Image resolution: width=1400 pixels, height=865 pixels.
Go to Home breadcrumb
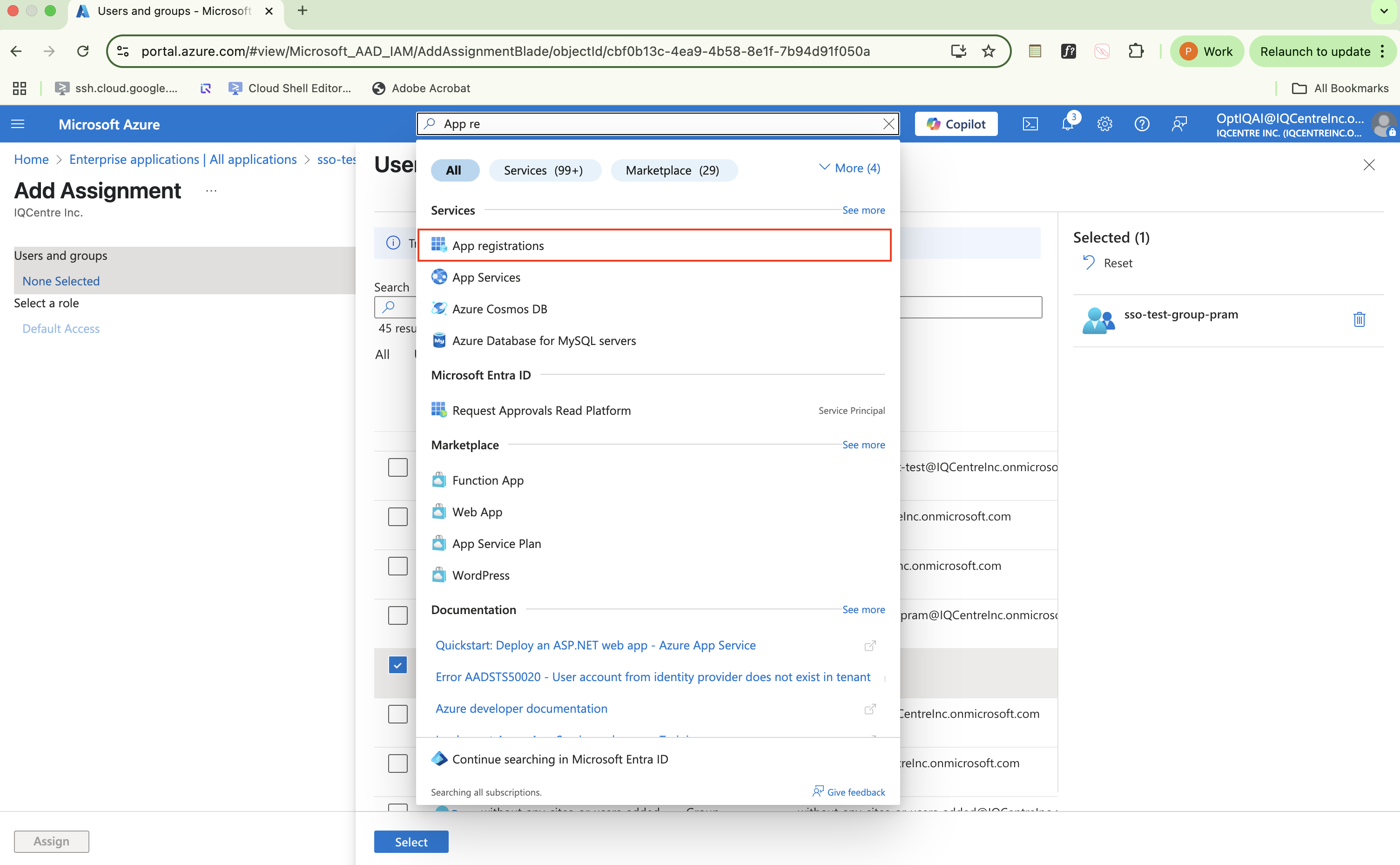click(32, 159)
